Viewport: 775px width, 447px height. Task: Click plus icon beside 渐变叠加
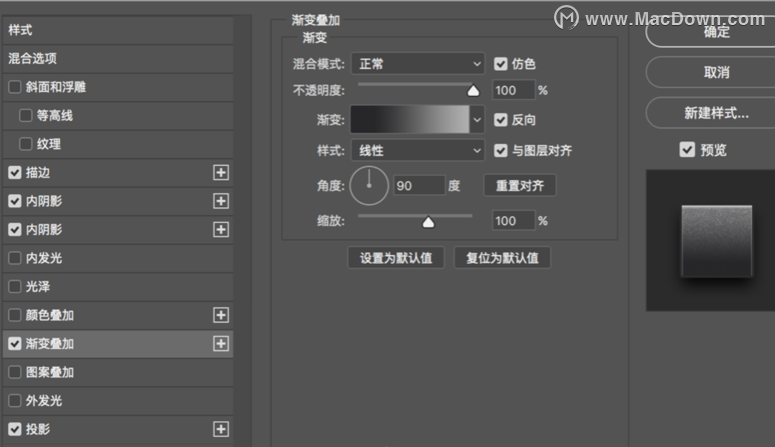coord(221,344)
